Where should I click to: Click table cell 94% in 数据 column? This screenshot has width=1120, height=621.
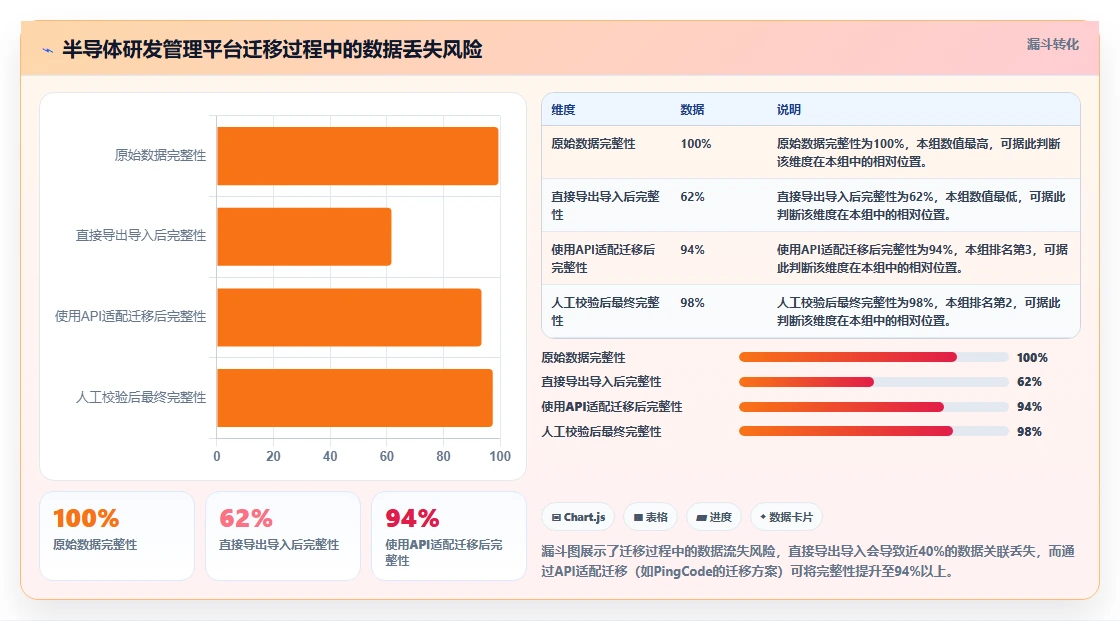692,249
